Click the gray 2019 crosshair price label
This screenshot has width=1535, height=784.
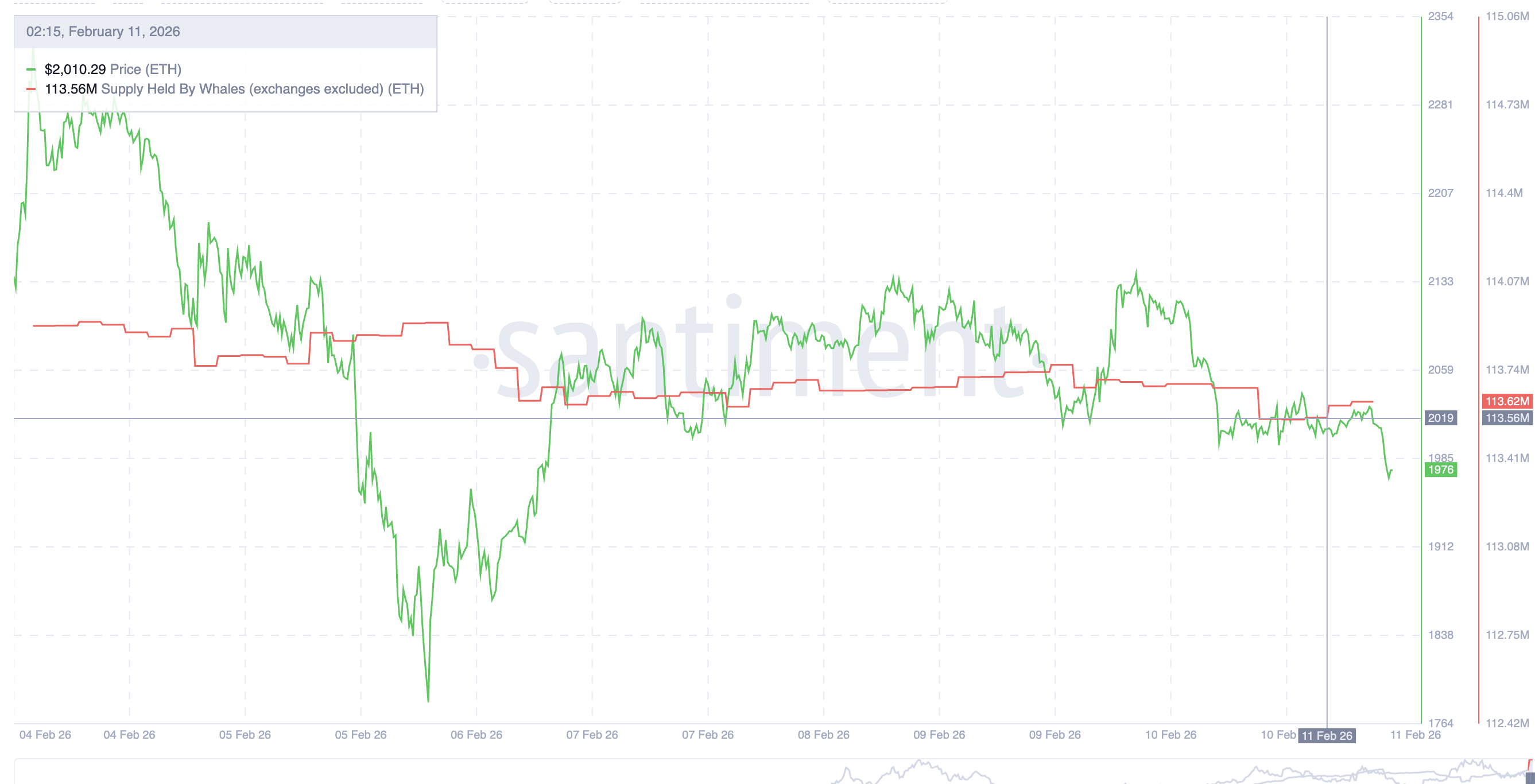tap(1440, 418)
